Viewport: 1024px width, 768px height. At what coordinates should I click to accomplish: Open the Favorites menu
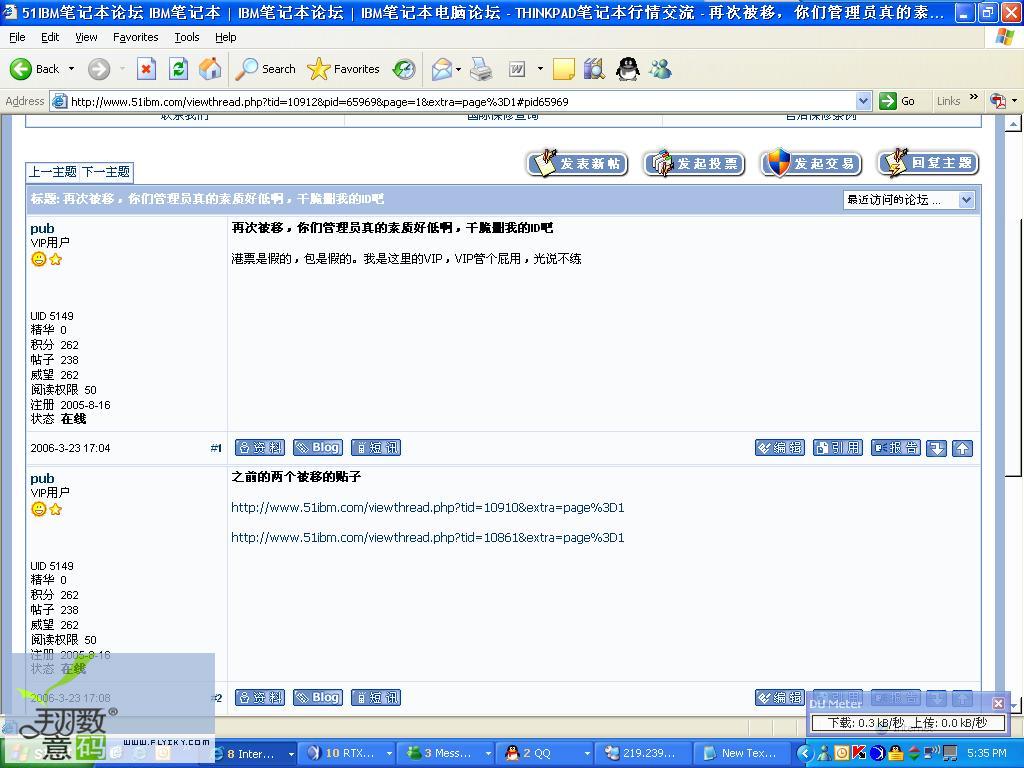[136, 37]
